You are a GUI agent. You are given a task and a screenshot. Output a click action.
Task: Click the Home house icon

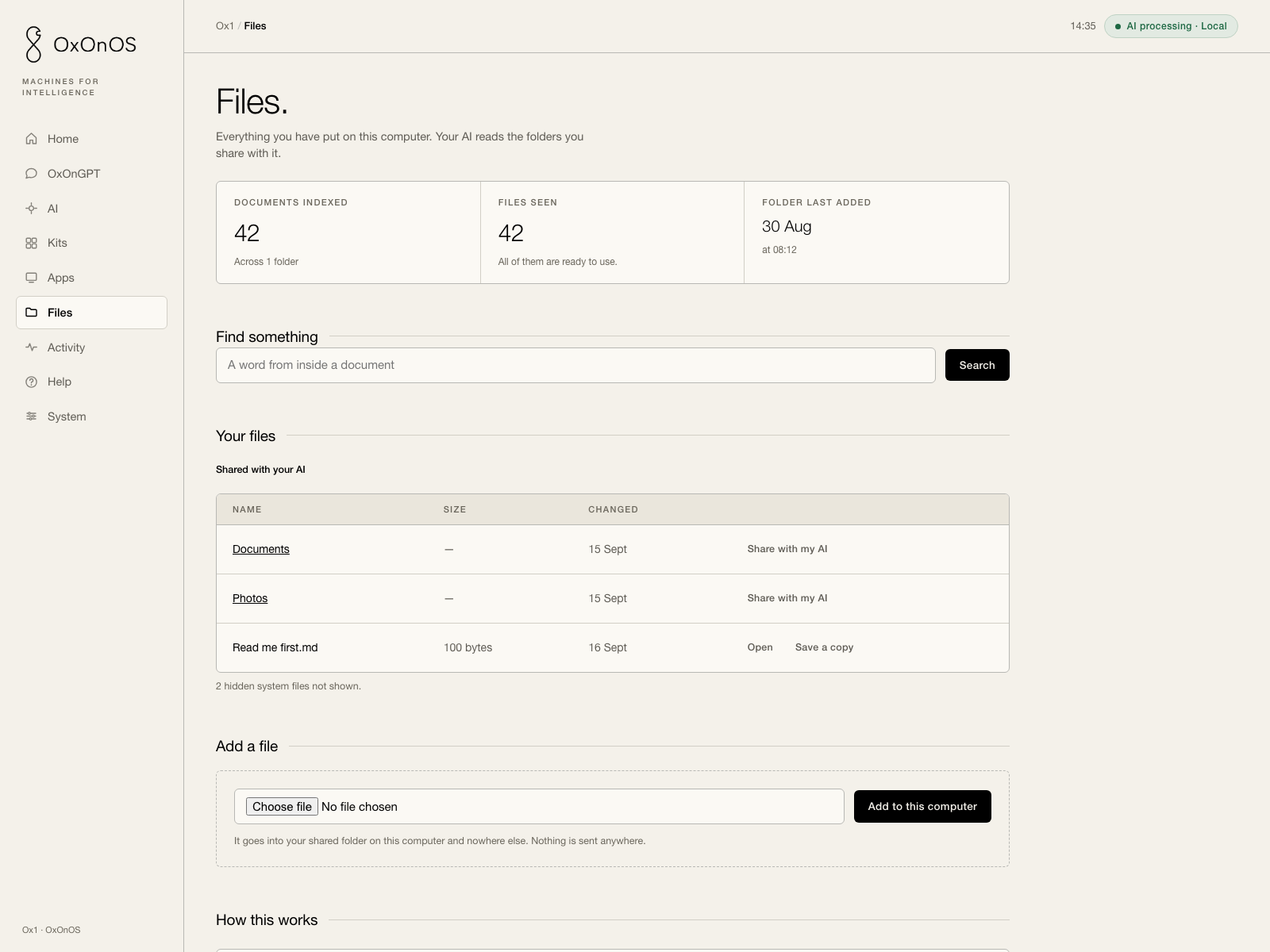coord(31,139)
